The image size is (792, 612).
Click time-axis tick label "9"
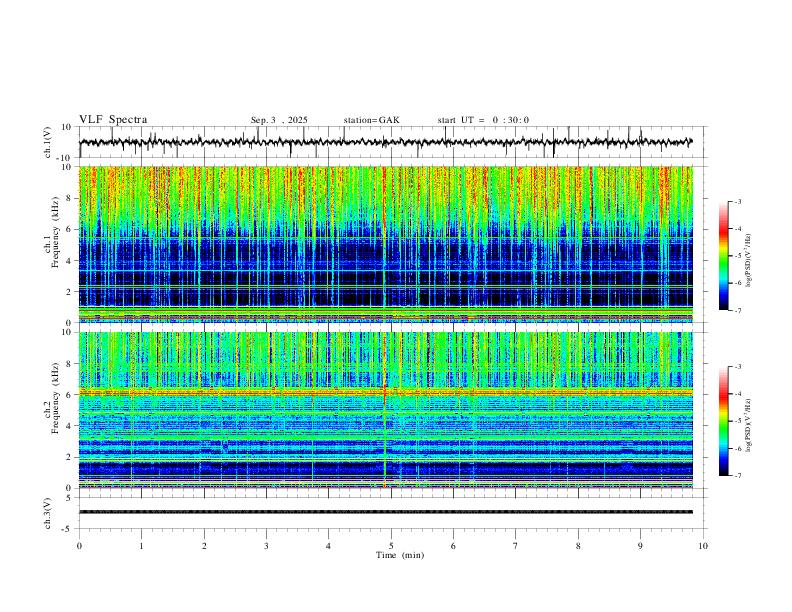click(640, 546)
